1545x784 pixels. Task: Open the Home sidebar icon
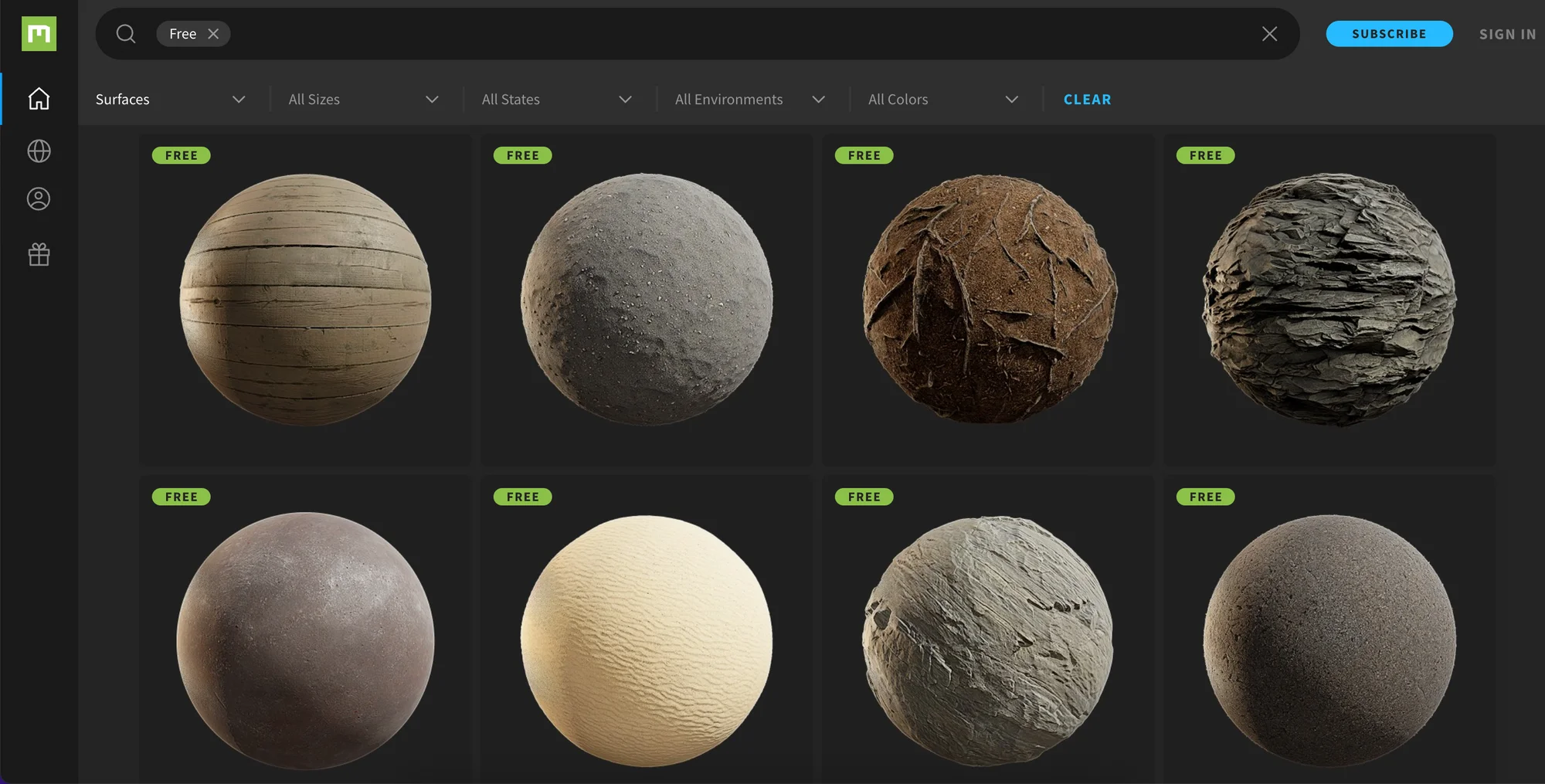click(39, 99)
